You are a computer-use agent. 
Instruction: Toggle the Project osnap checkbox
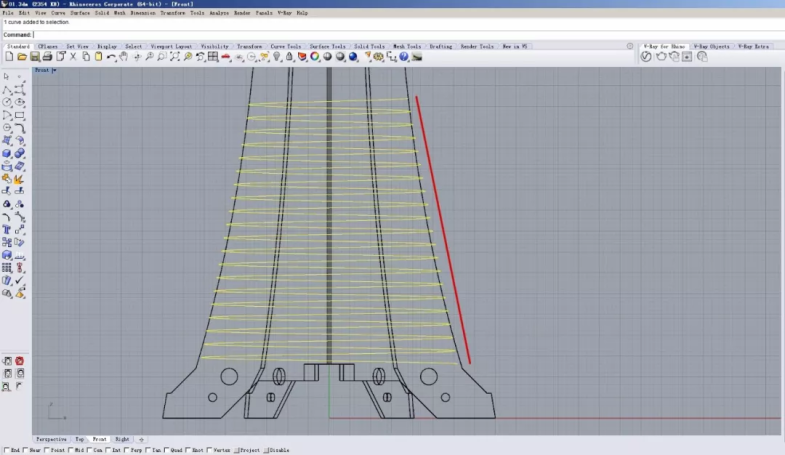[x=237, y=451]
